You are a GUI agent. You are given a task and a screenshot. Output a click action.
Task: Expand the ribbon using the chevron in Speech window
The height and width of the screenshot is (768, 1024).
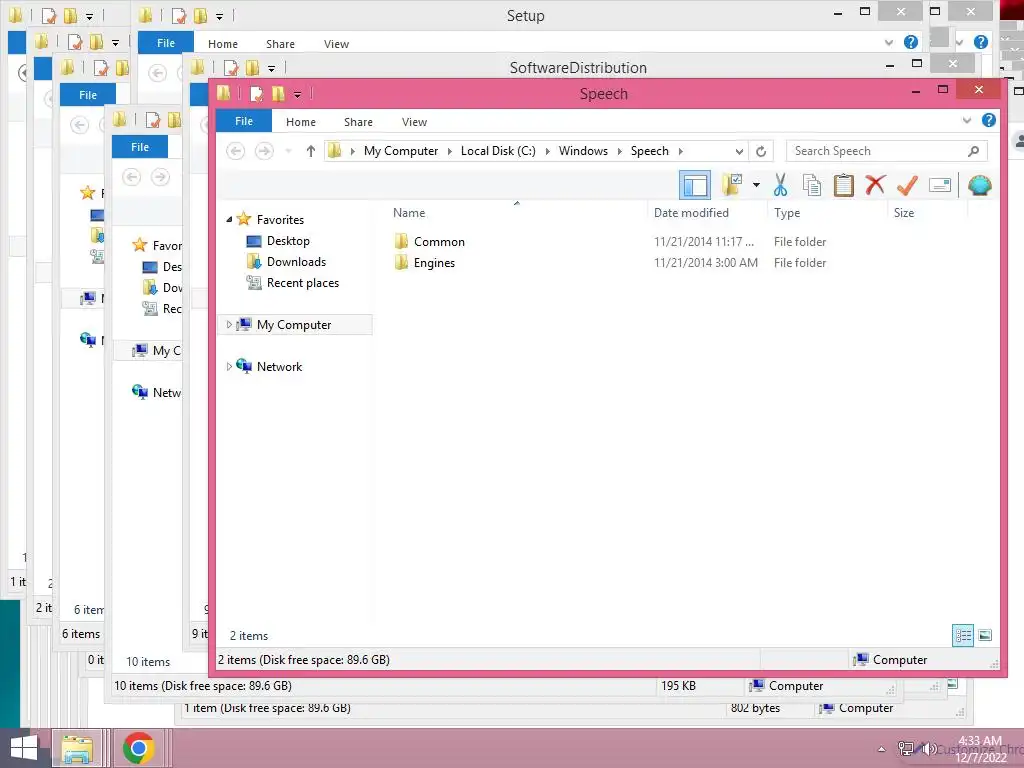tap(967, 121)
